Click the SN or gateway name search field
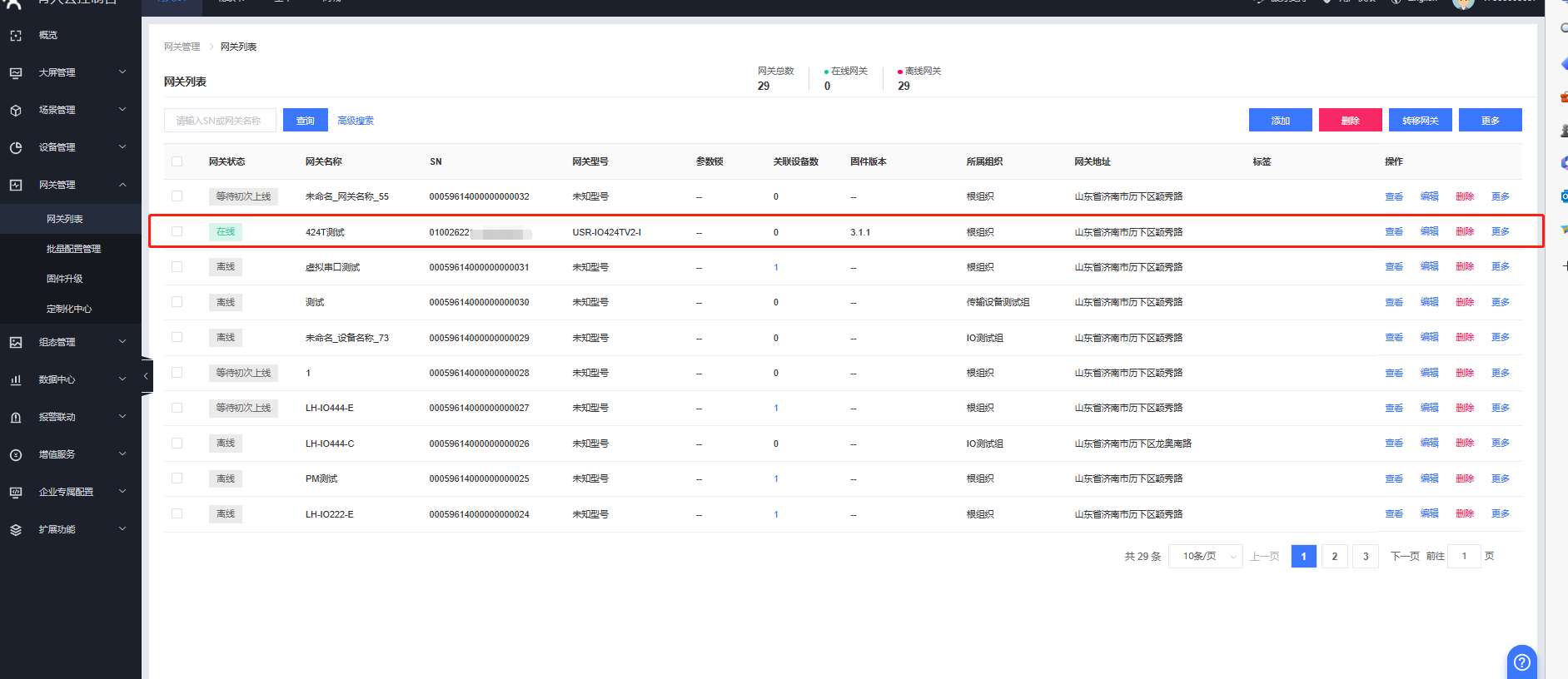 point(220,121)
